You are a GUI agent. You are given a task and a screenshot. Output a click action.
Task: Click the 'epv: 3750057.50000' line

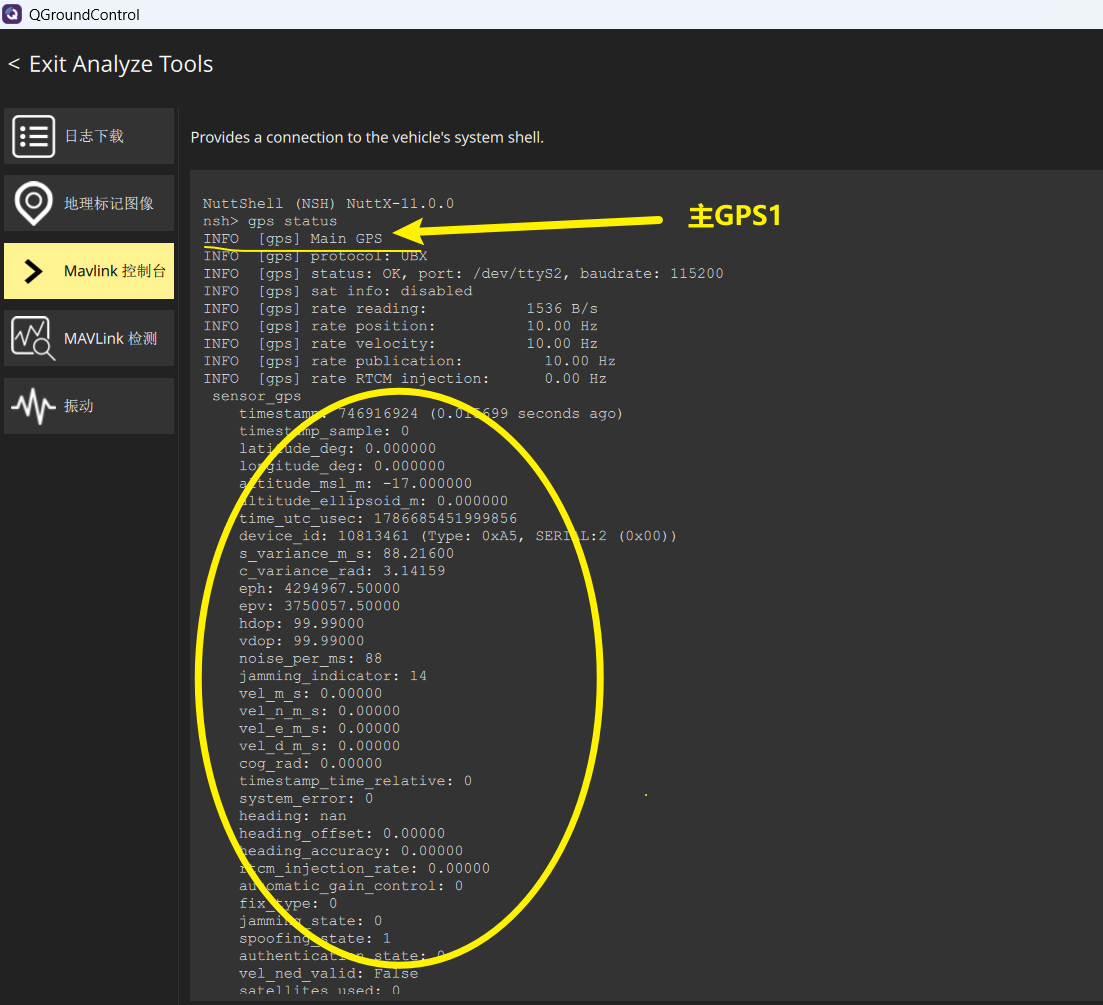pos(319,606)
